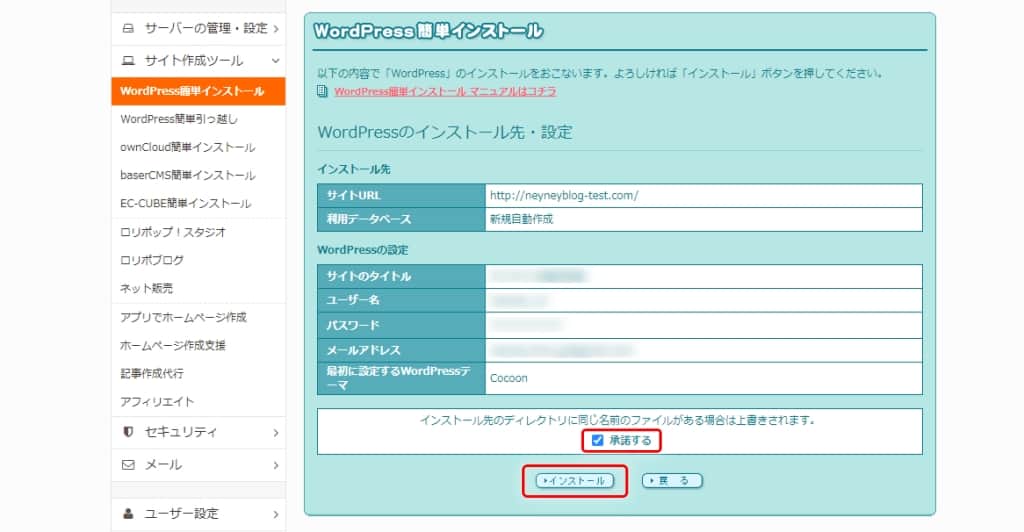
Task: Collapse the サイト作成ツール chevron
Action: click(x=276, y=61)
